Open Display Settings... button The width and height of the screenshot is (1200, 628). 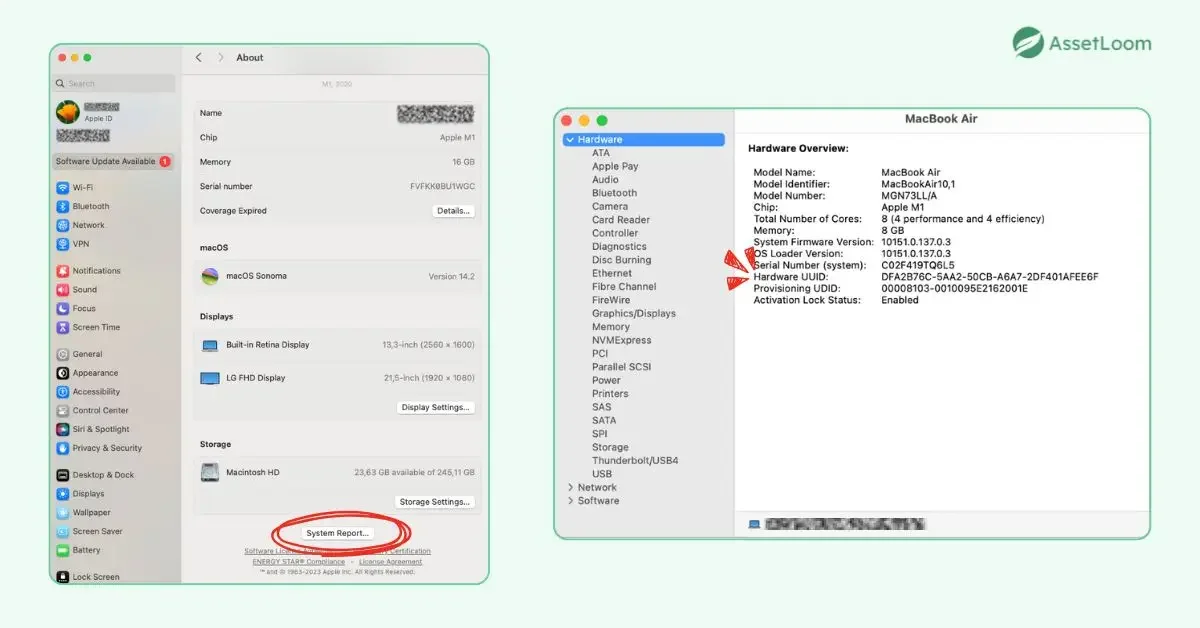point(436,407)
